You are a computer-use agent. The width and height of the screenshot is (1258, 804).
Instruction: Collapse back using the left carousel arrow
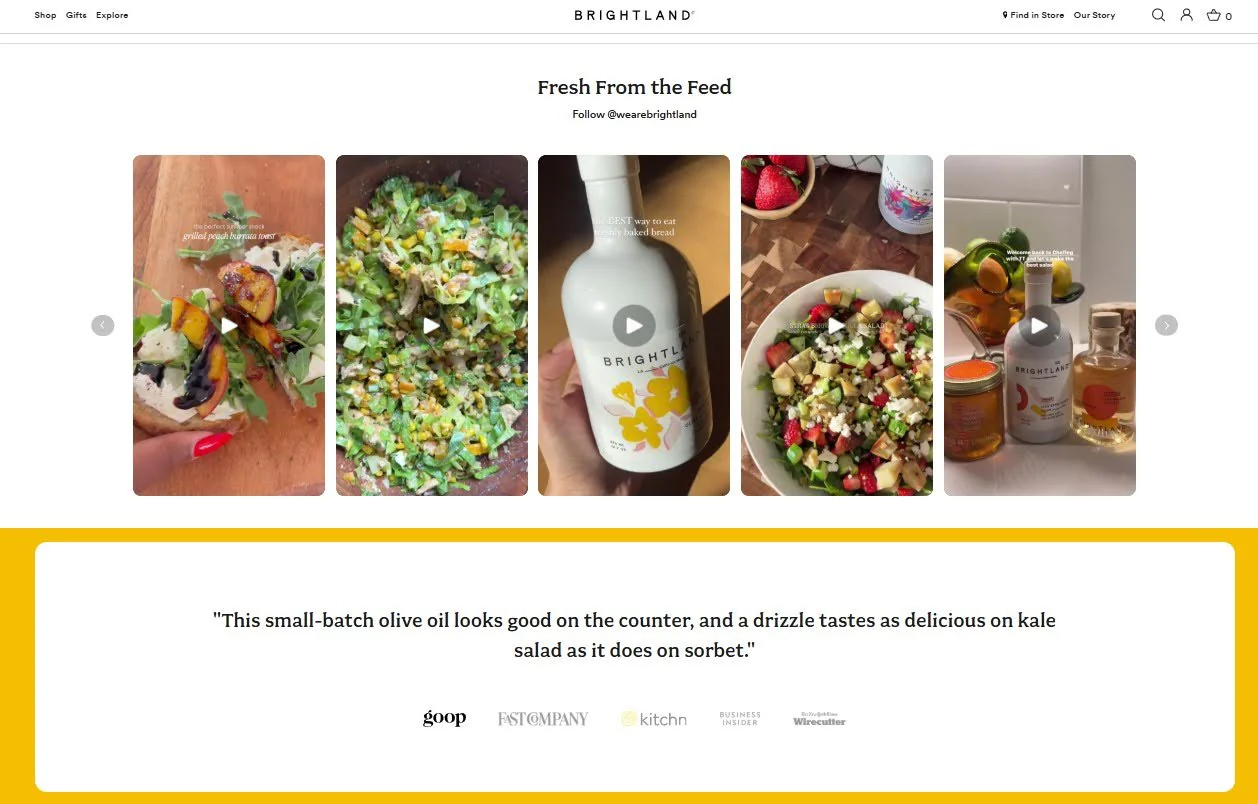(102, 325)
